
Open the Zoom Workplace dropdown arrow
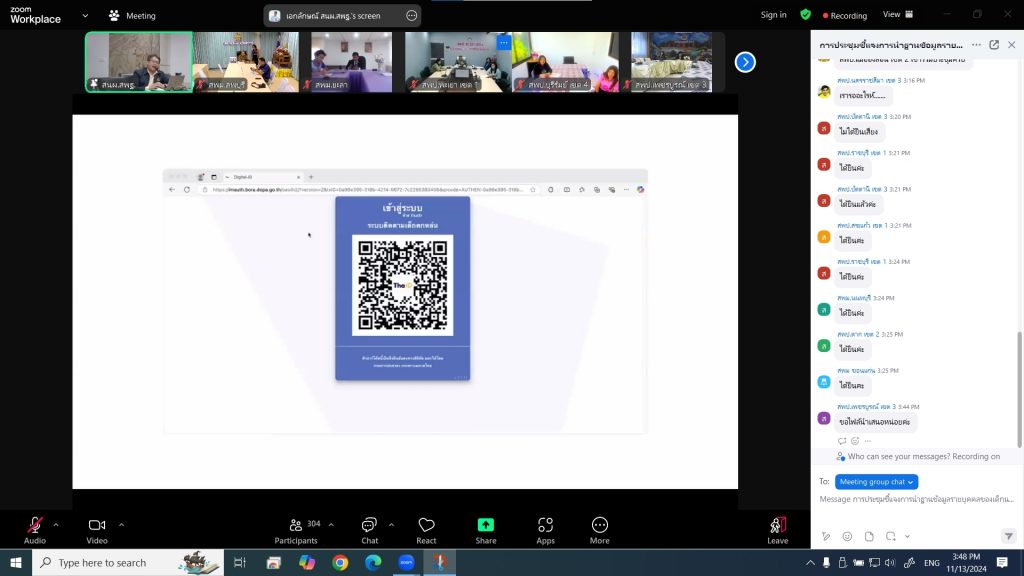tap(85, 16)
